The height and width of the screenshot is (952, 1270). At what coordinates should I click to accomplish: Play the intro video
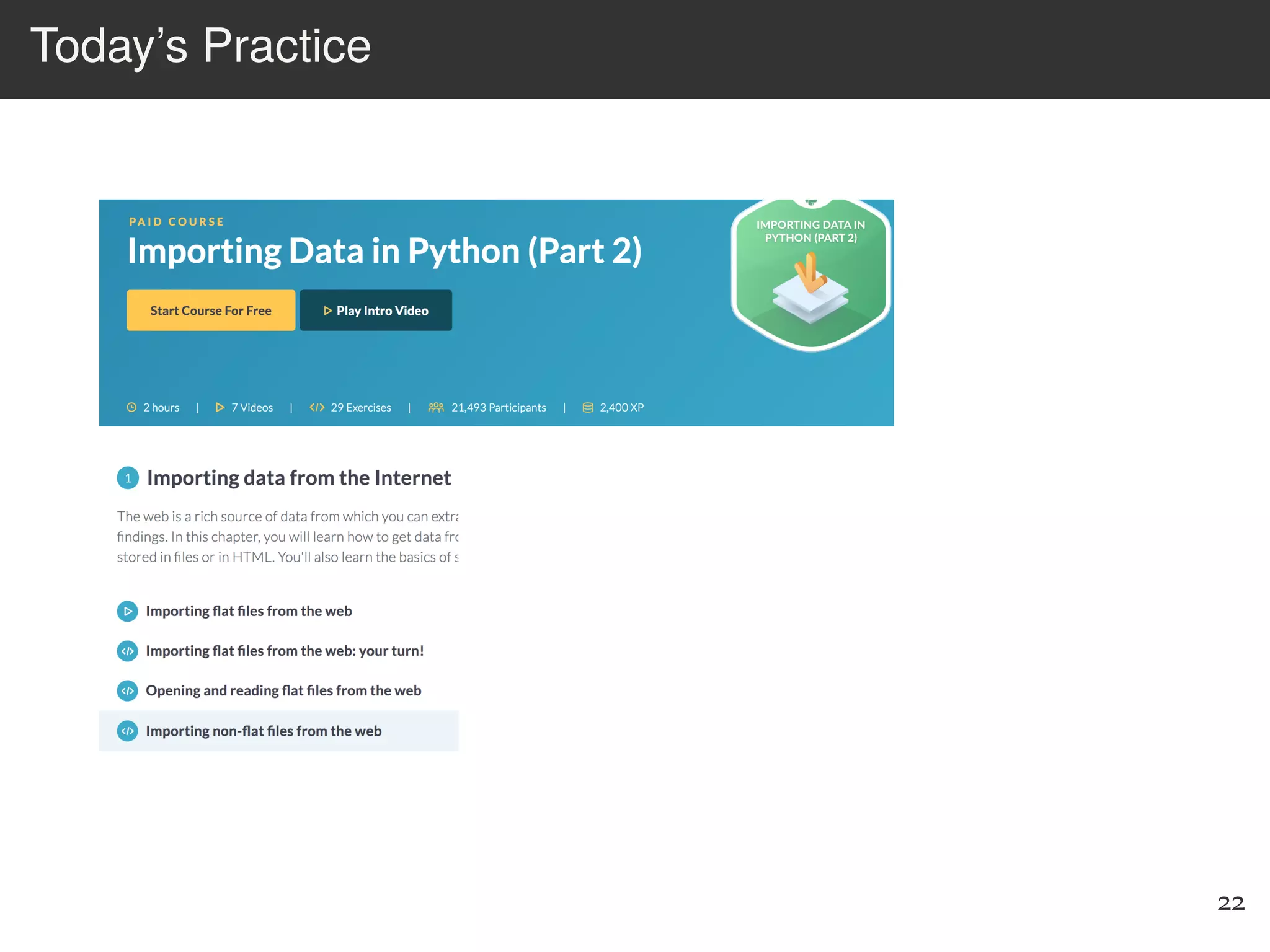[x=376, y=311]
